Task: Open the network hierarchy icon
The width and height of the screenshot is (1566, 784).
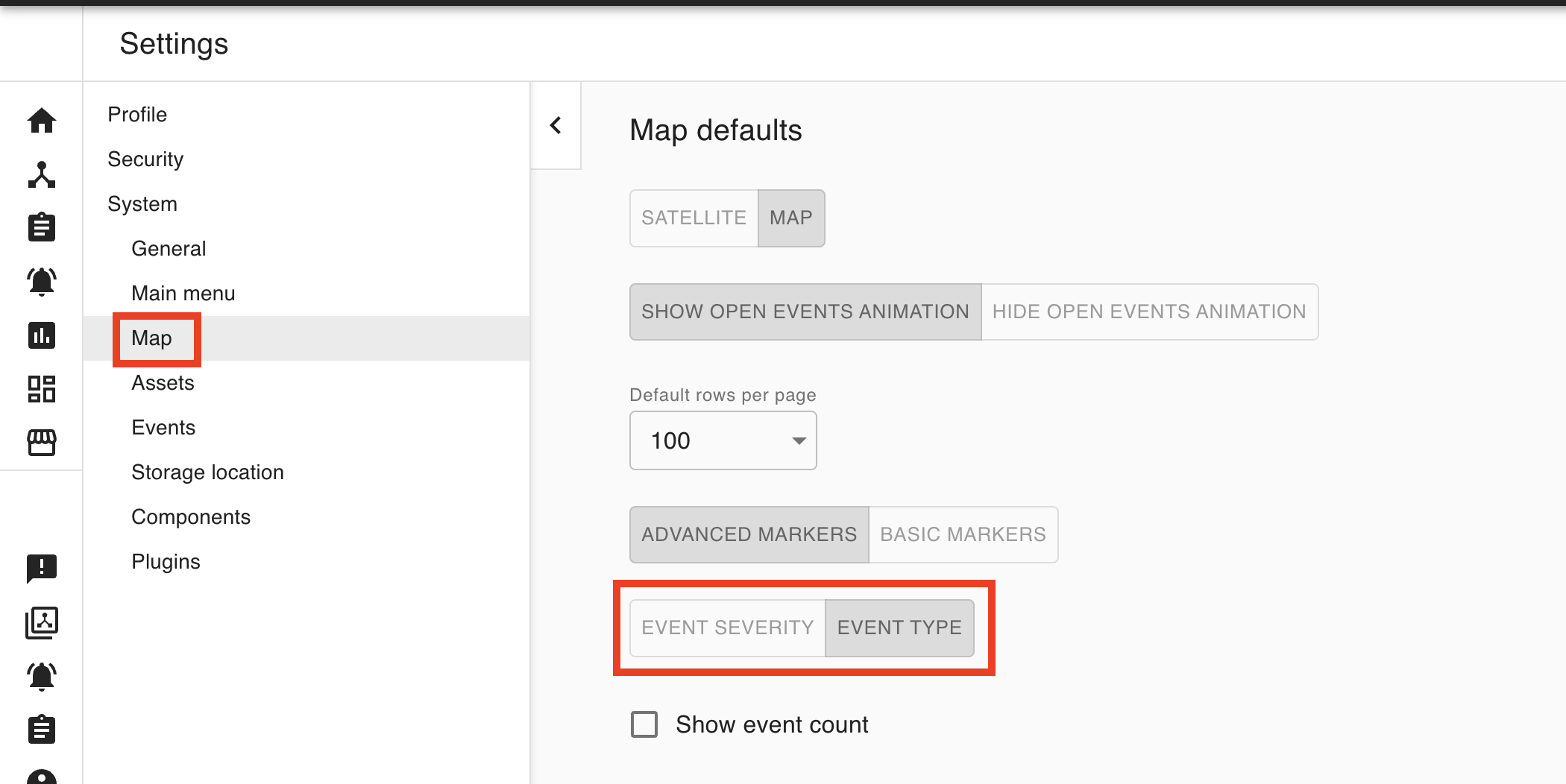Action: click(x=42, y=174)
